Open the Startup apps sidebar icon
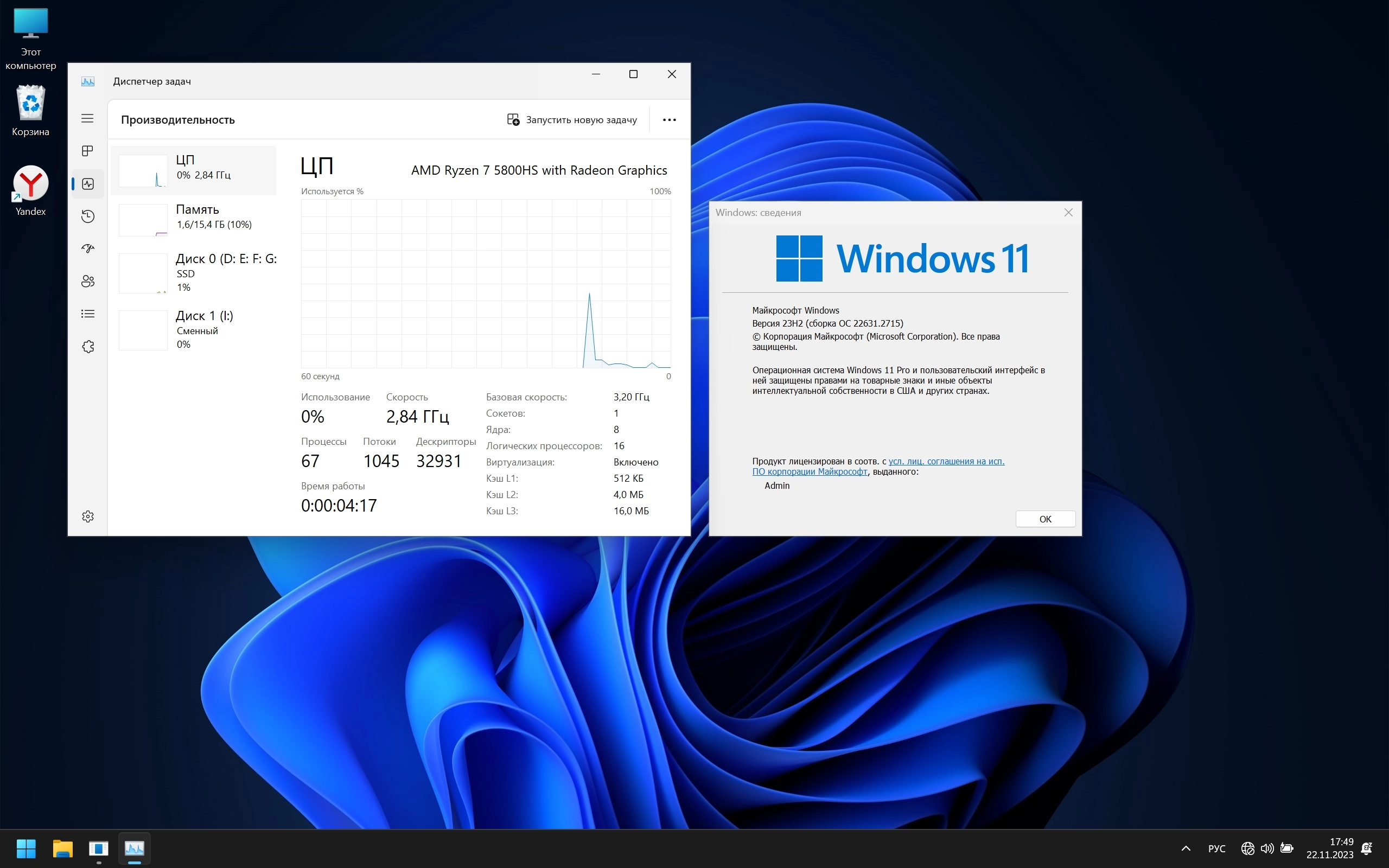 coord(87,248)
